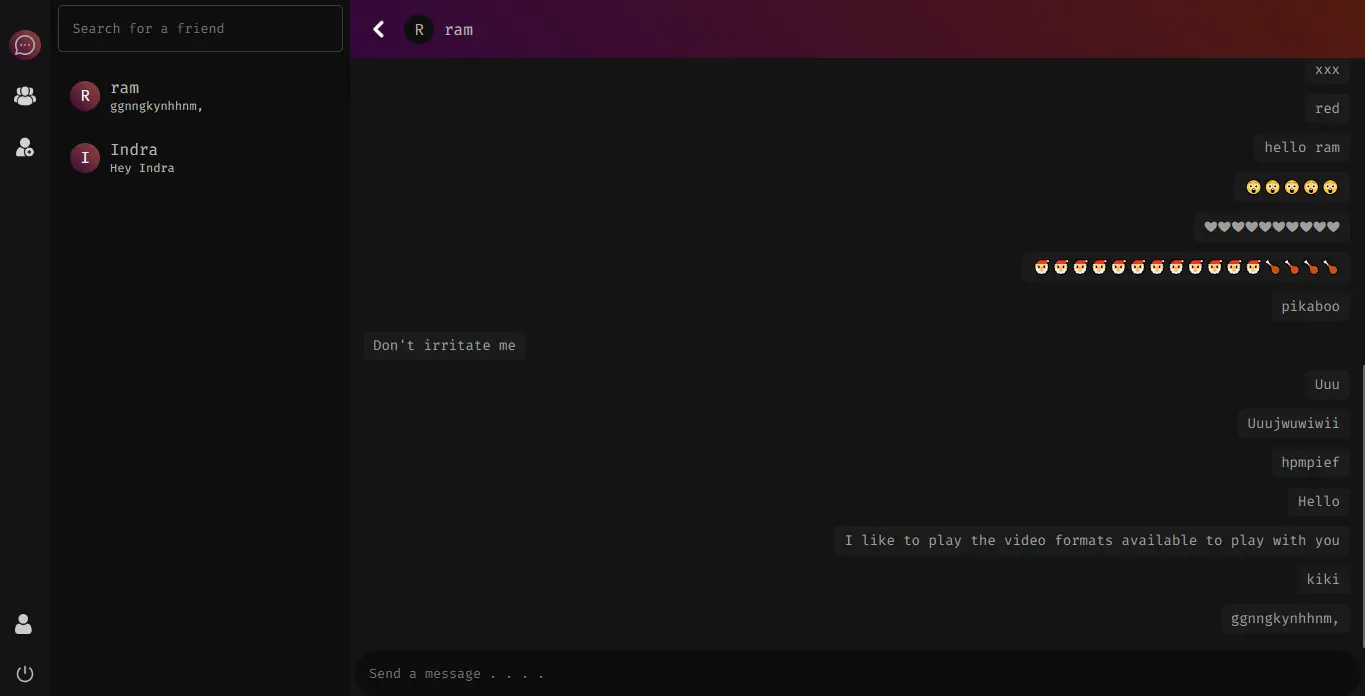
Task: Click the 'Don't irritate me' message bubble
Action: click(x=444, y=345)
